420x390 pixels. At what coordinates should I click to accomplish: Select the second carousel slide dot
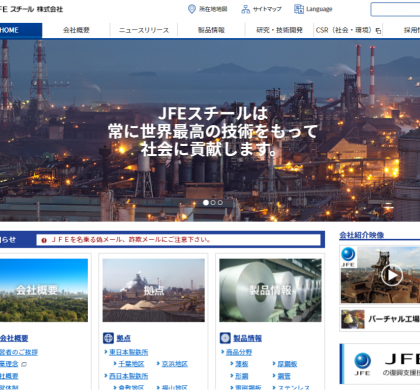(213, 202)
